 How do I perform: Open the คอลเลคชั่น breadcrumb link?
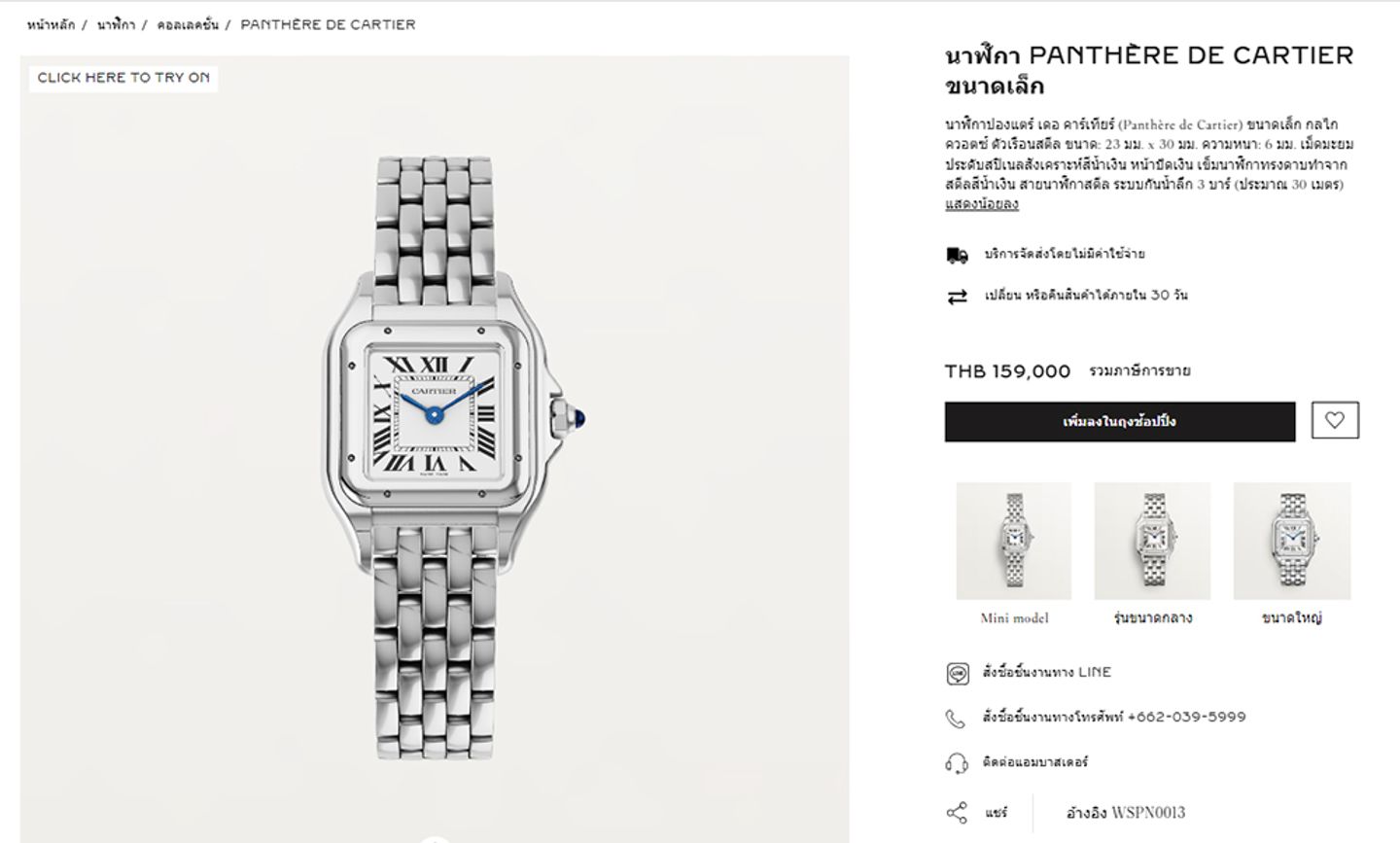tap(188, 24)
